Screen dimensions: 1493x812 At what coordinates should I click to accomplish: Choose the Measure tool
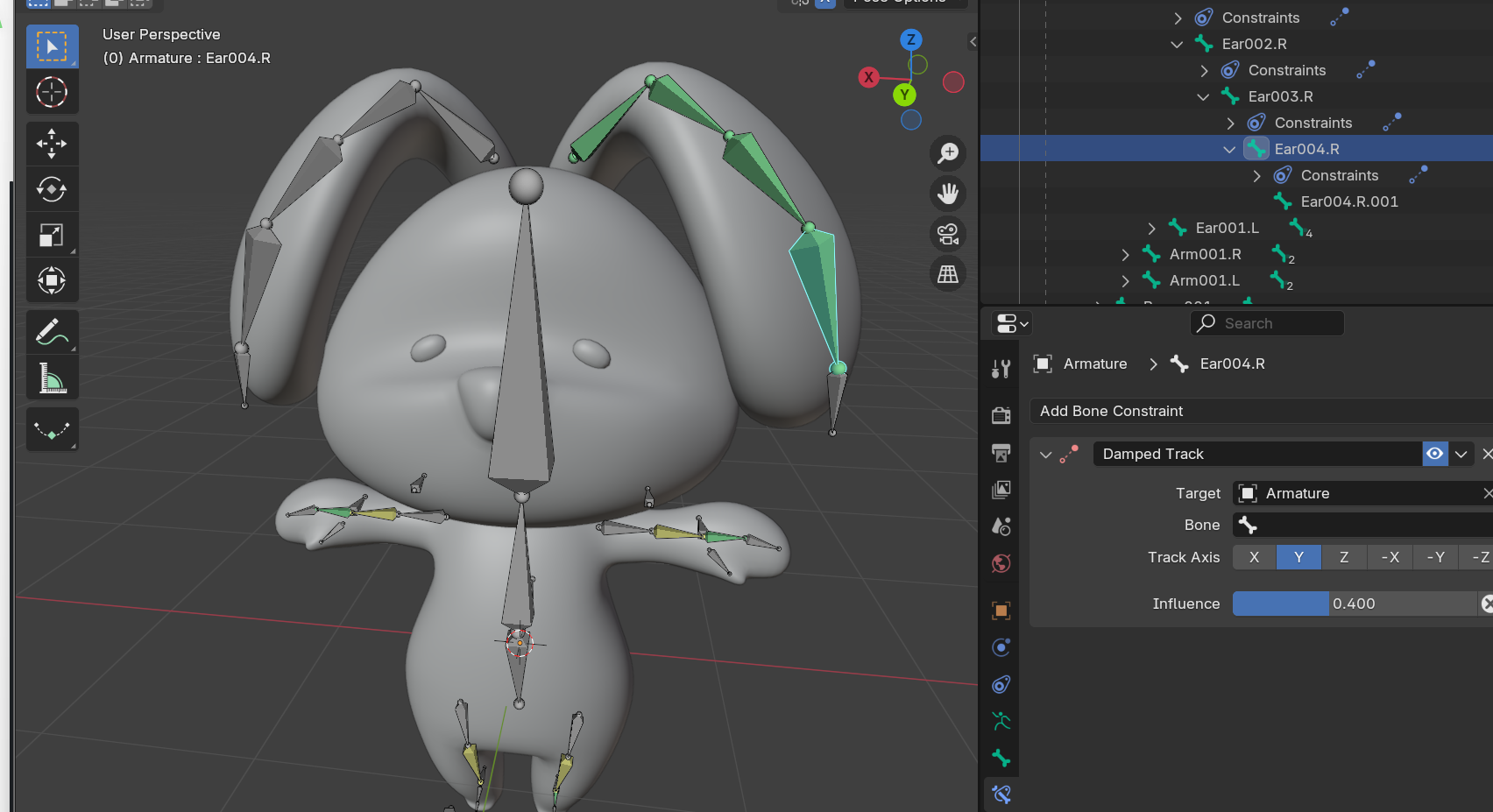pyautogui.click(x=52, y=378)
